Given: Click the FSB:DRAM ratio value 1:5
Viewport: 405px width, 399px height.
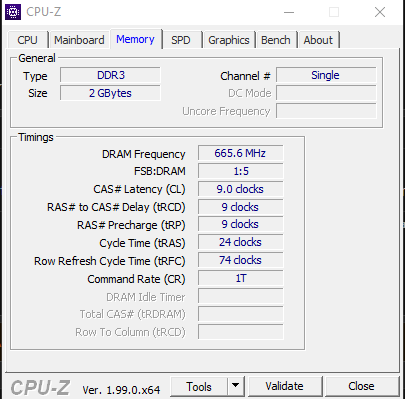Looking at the screenshot, I should click(x=240, y=171).
